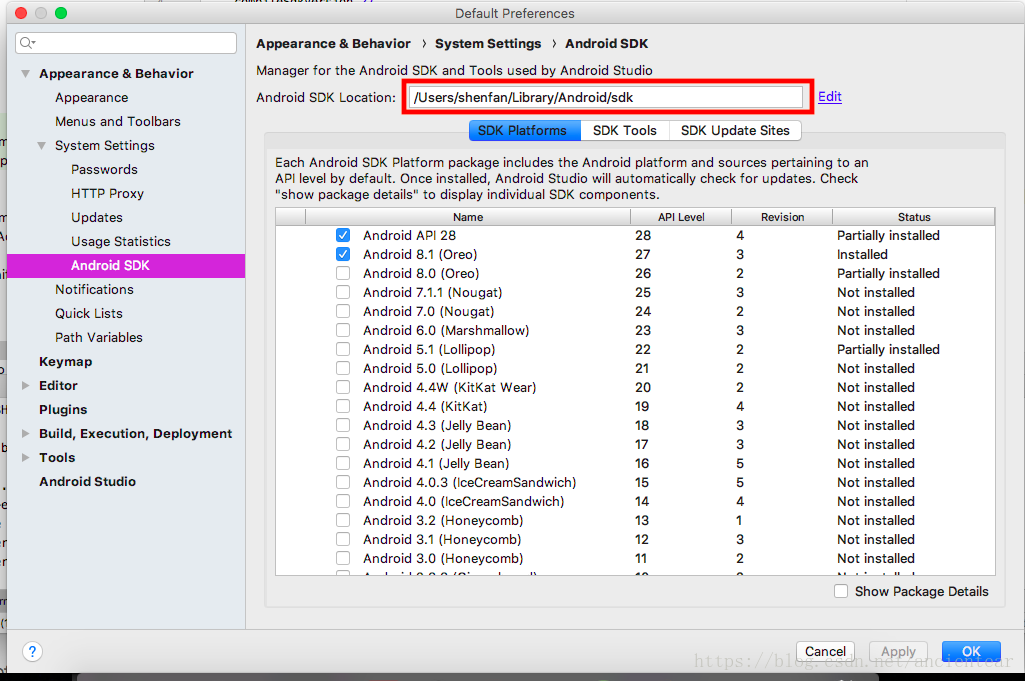1025x681 pixels.
Task: Click the Android SDK Location path field
Action: 605,97
